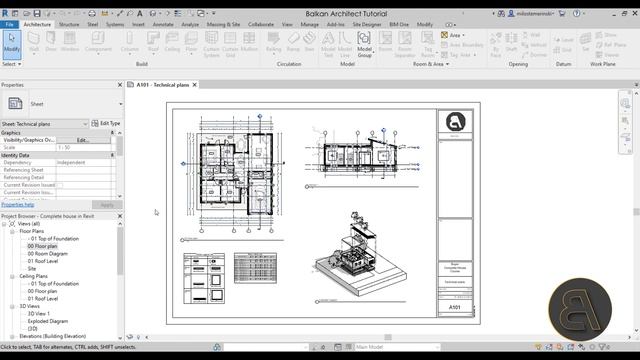
Task: Select the 00 Floor plan under Floor Plans
Action: coord(42,246)
